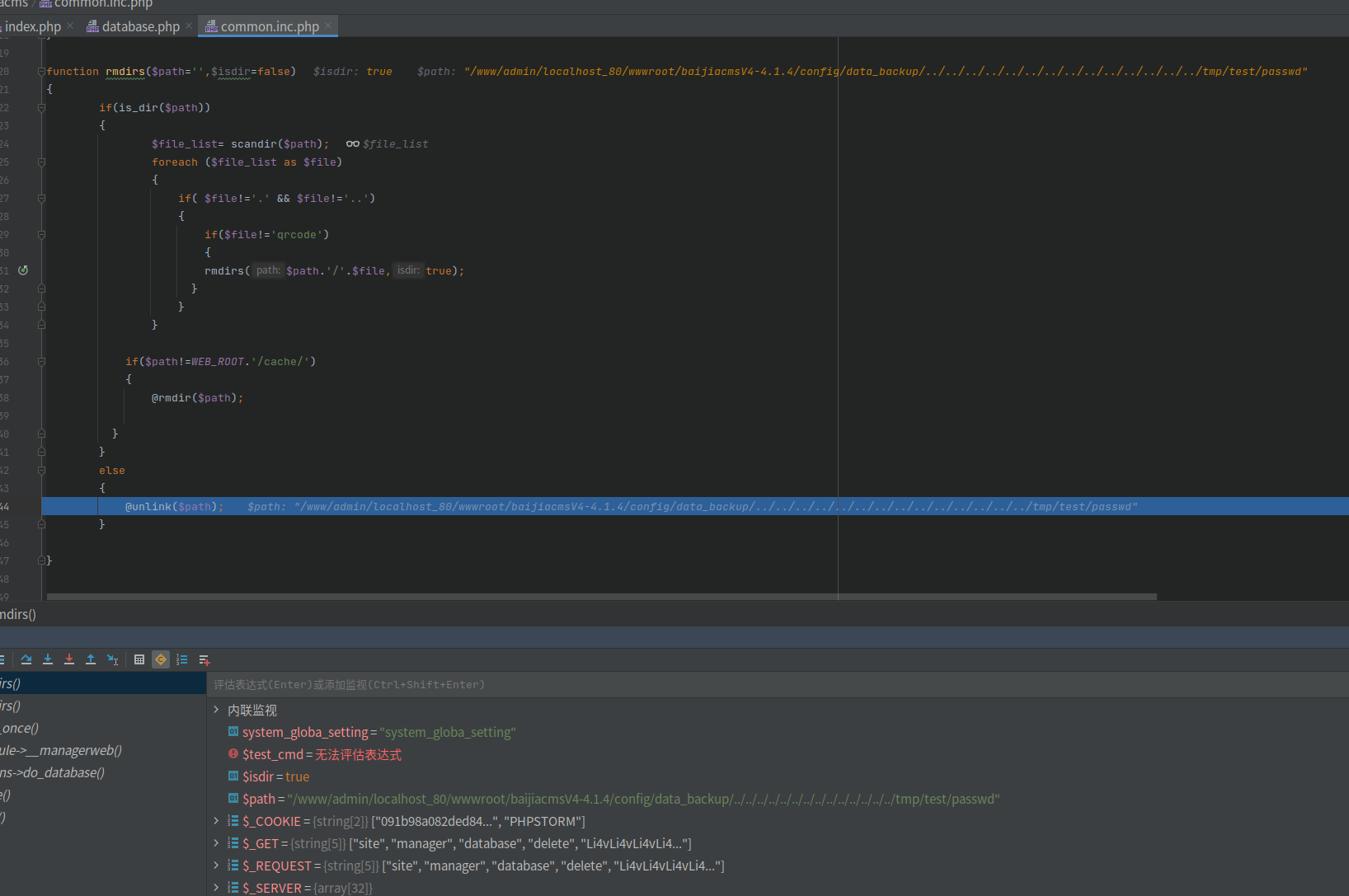
Task: Click the Run to Cursor icon
Action: 113,659
